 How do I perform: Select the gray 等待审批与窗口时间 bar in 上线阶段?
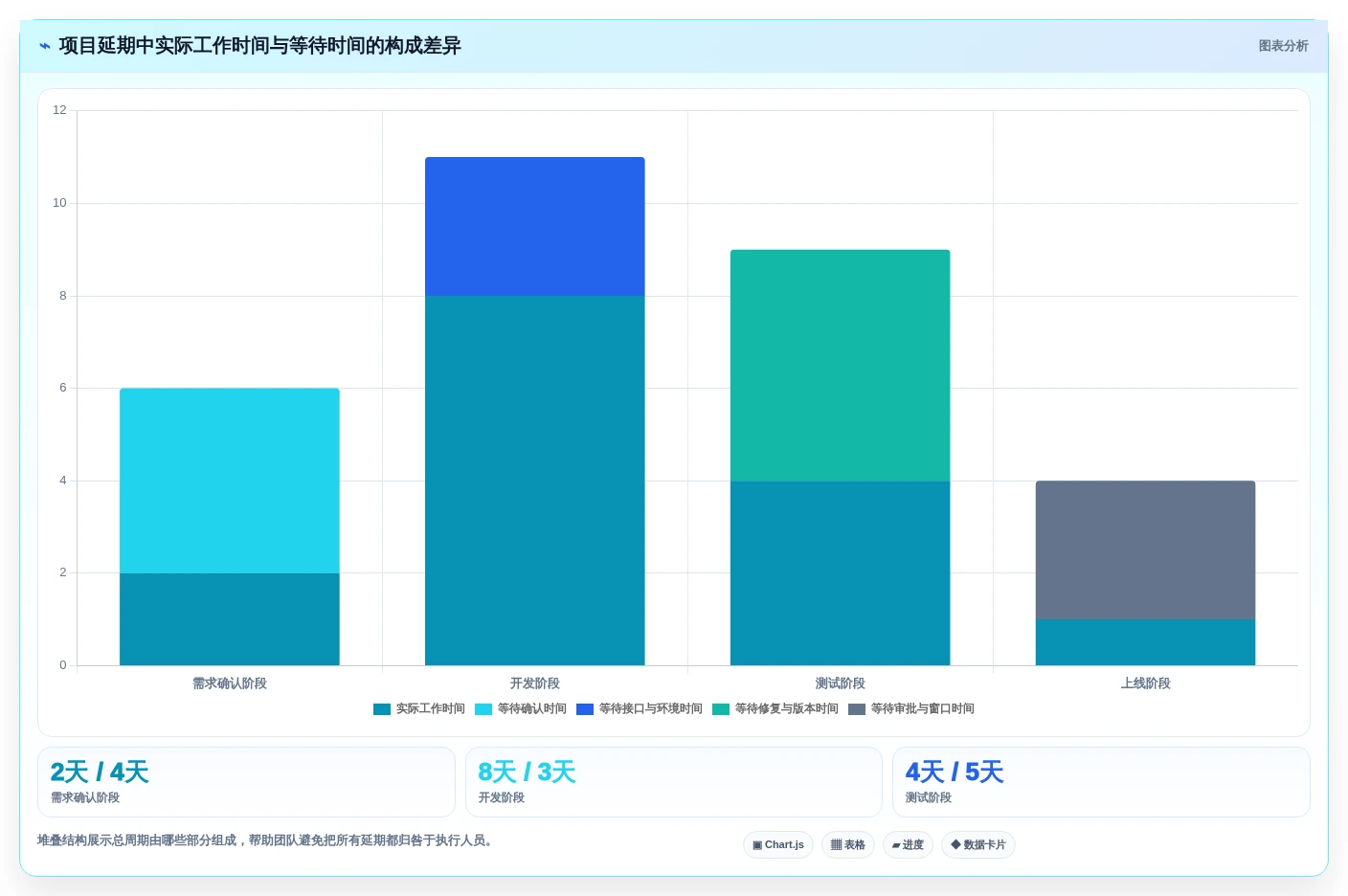1146,549
